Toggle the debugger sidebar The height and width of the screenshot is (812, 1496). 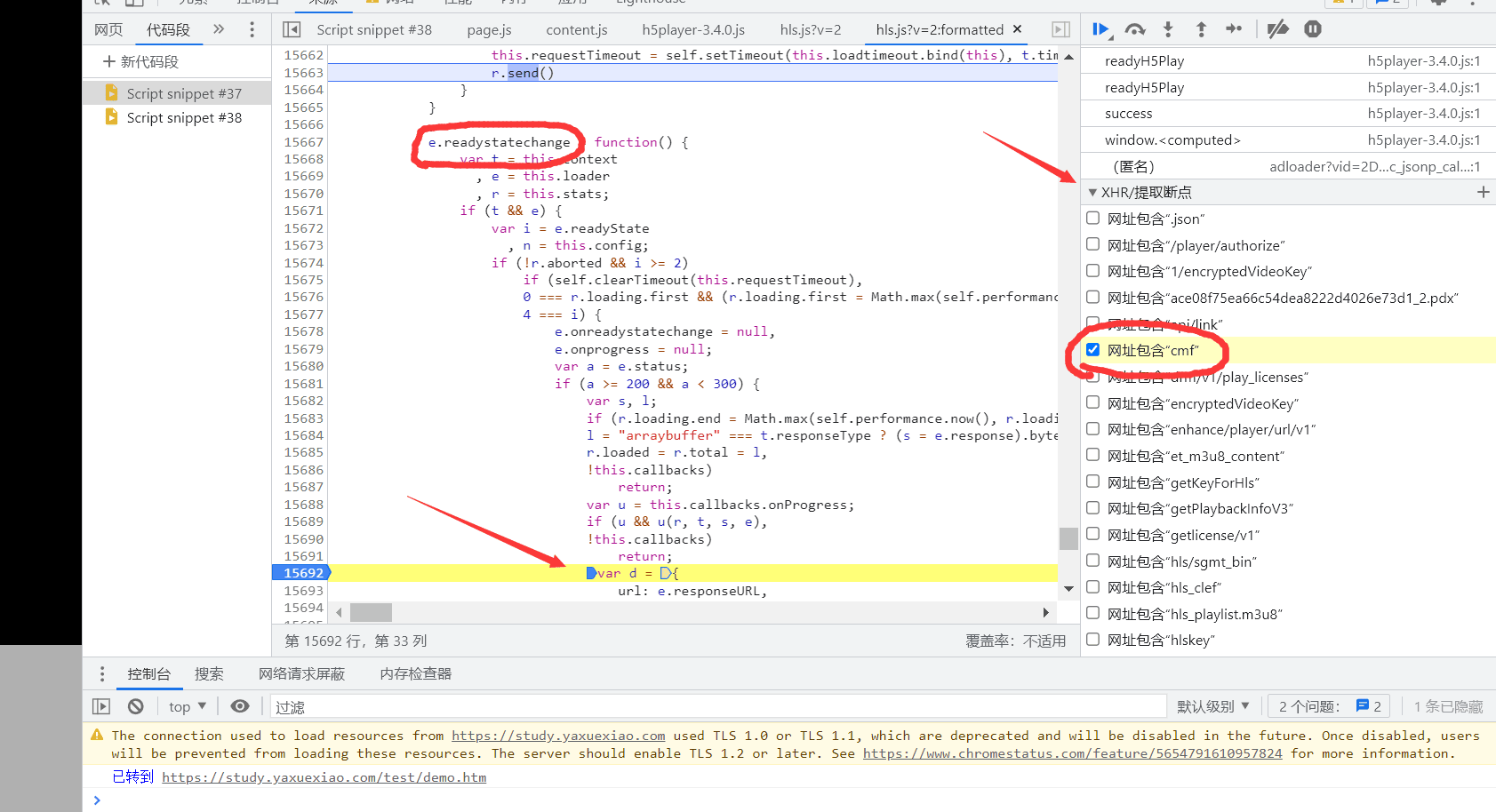click(1060, 29)
